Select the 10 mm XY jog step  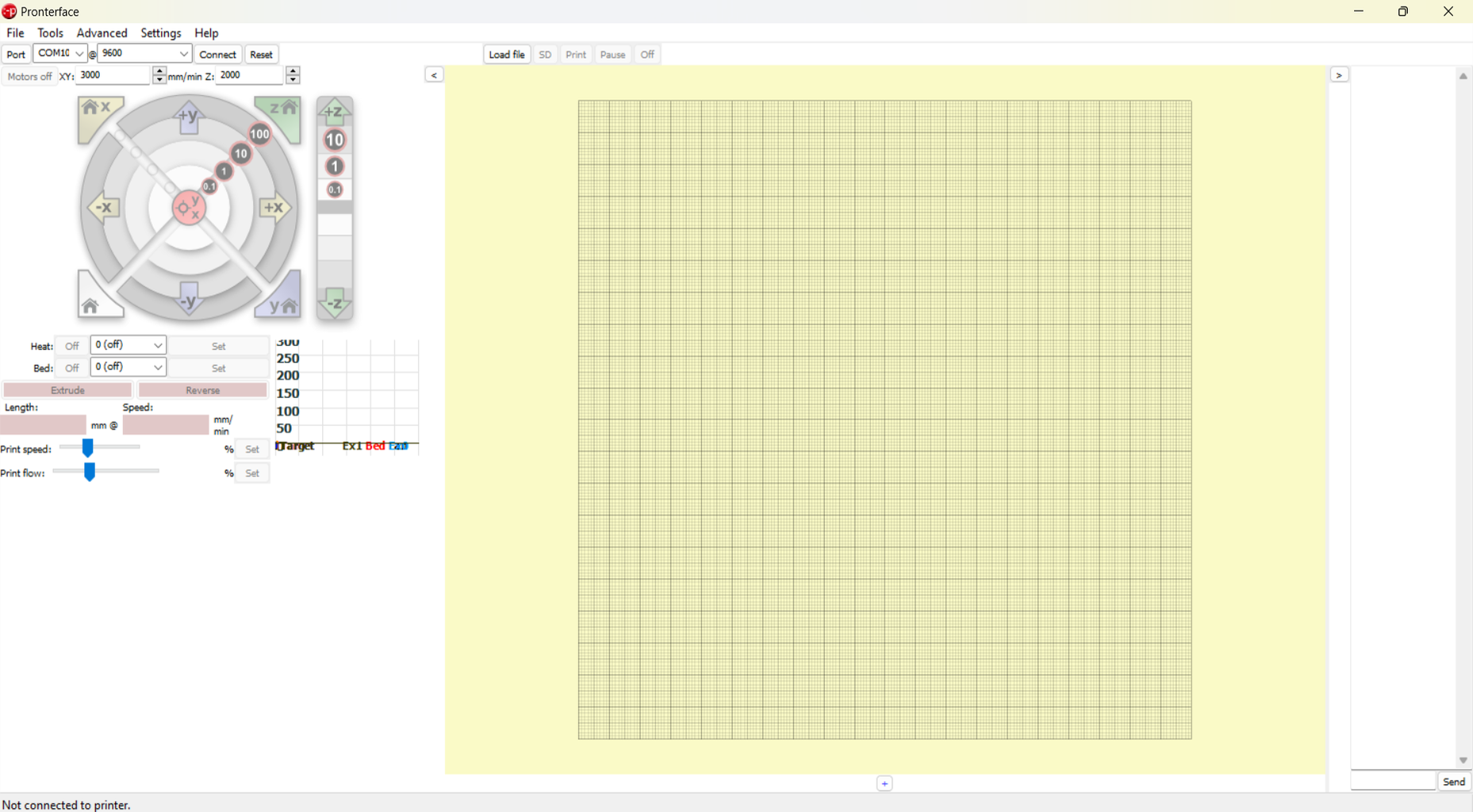[x=241, y=154]
